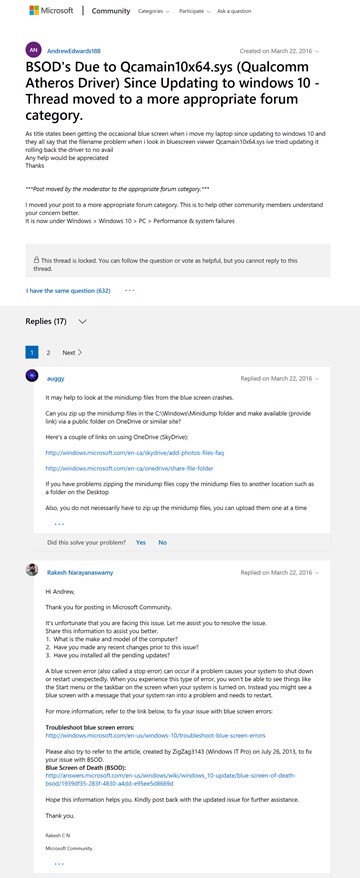Open the troubleshoot-blue-screen-errors link

156,735
